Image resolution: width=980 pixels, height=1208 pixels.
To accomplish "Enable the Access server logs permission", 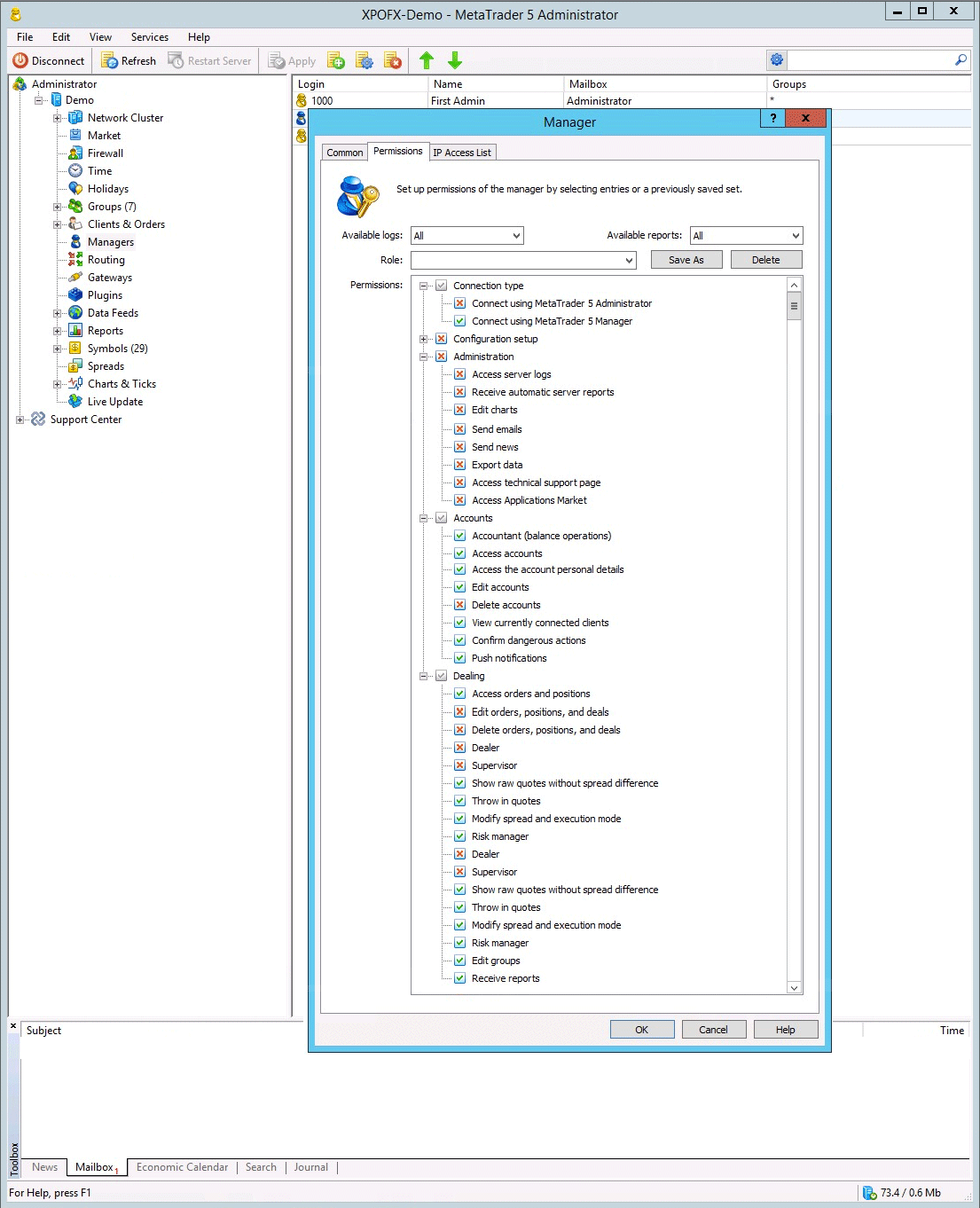I will coord(459,374).
